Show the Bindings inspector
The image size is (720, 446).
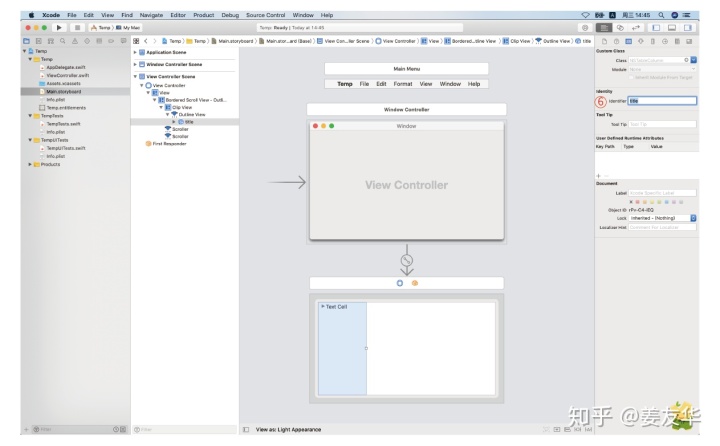tap(677, 41)
